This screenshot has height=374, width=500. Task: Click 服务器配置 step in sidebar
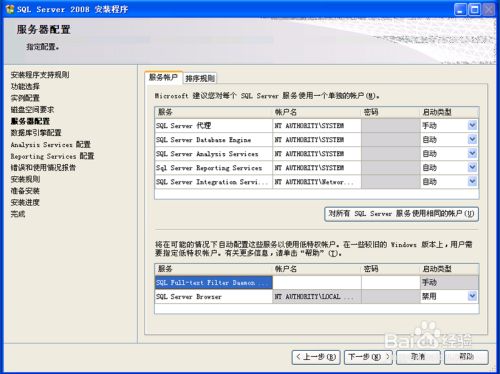coord(30,121)
